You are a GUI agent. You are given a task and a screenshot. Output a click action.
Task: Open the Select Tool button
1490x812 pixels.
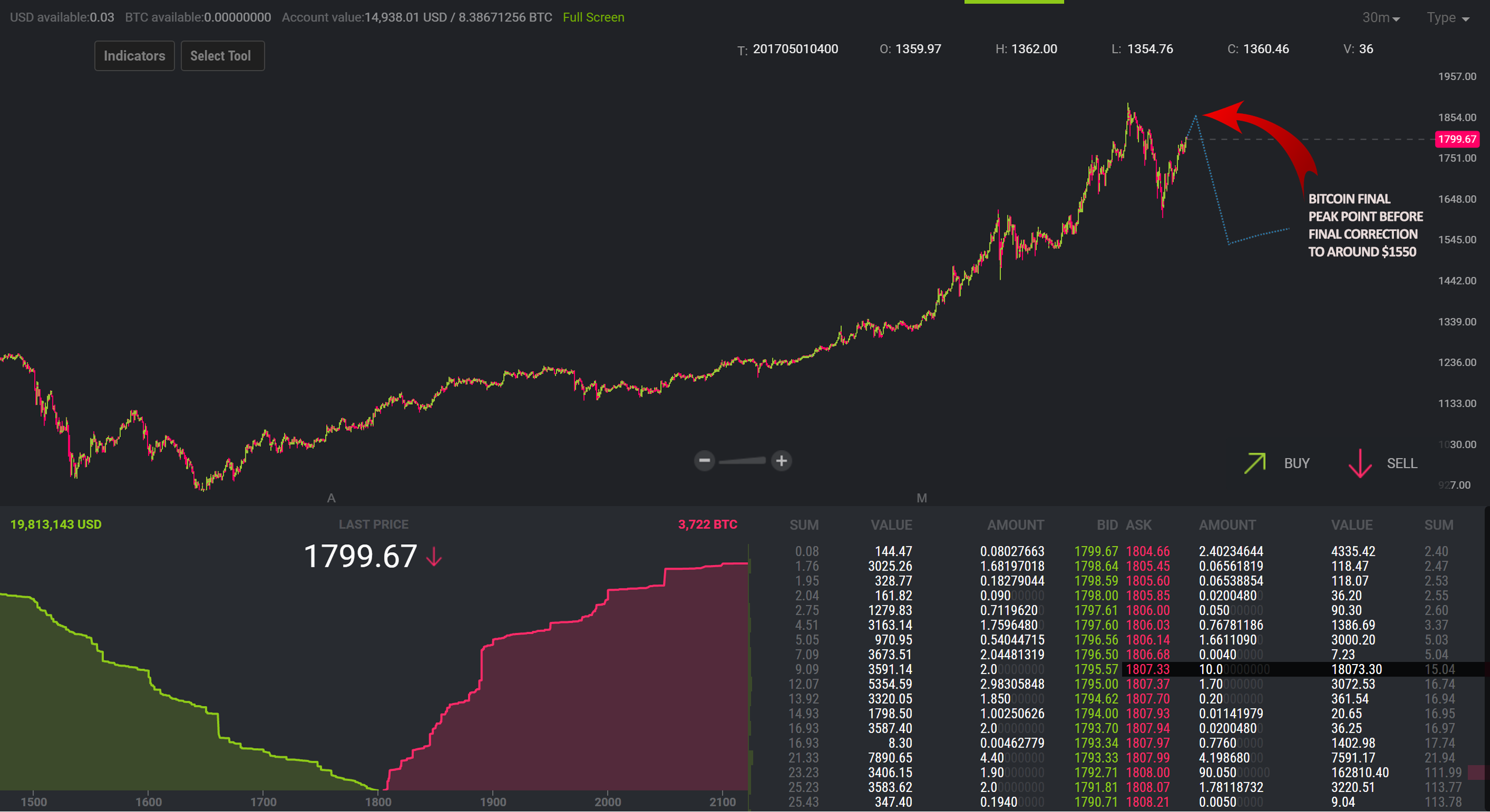222,56
